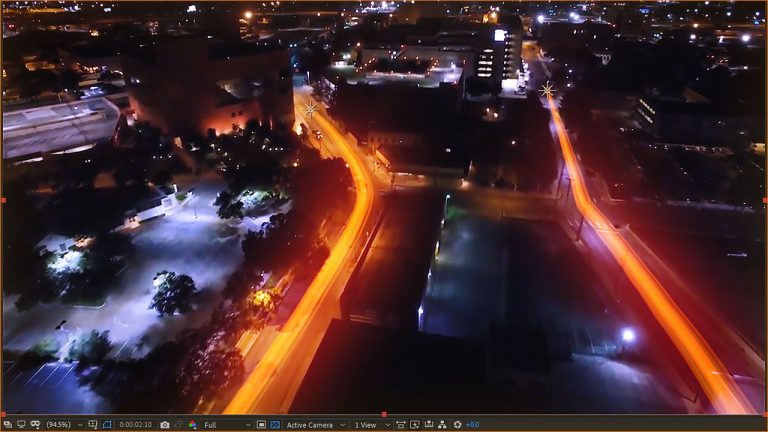The image size is (768, 432).
Task: Toggle the Fast Previews icon
Action: point(414,425)
